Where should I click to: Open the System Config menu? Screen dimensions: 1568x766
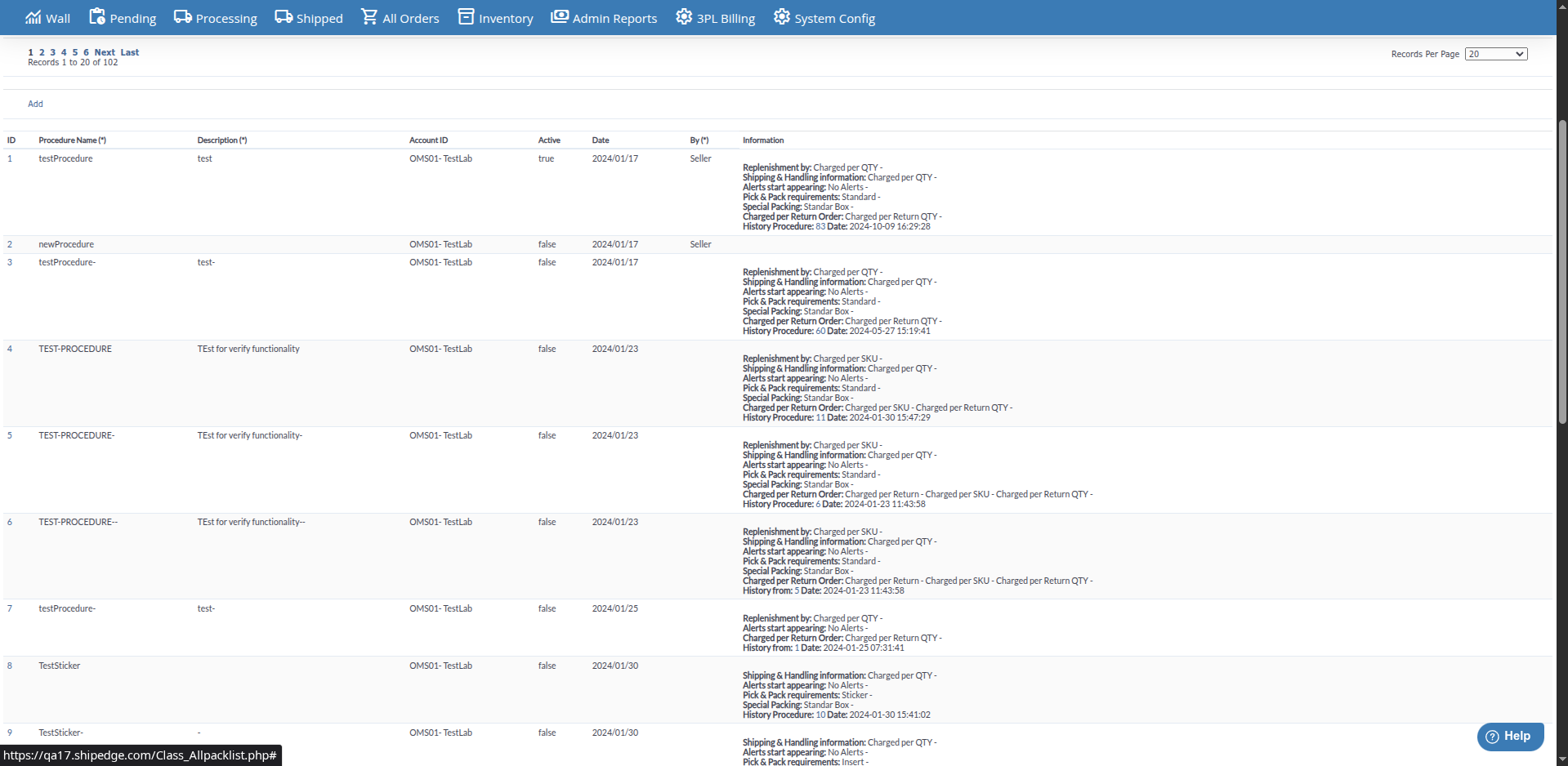834,19
